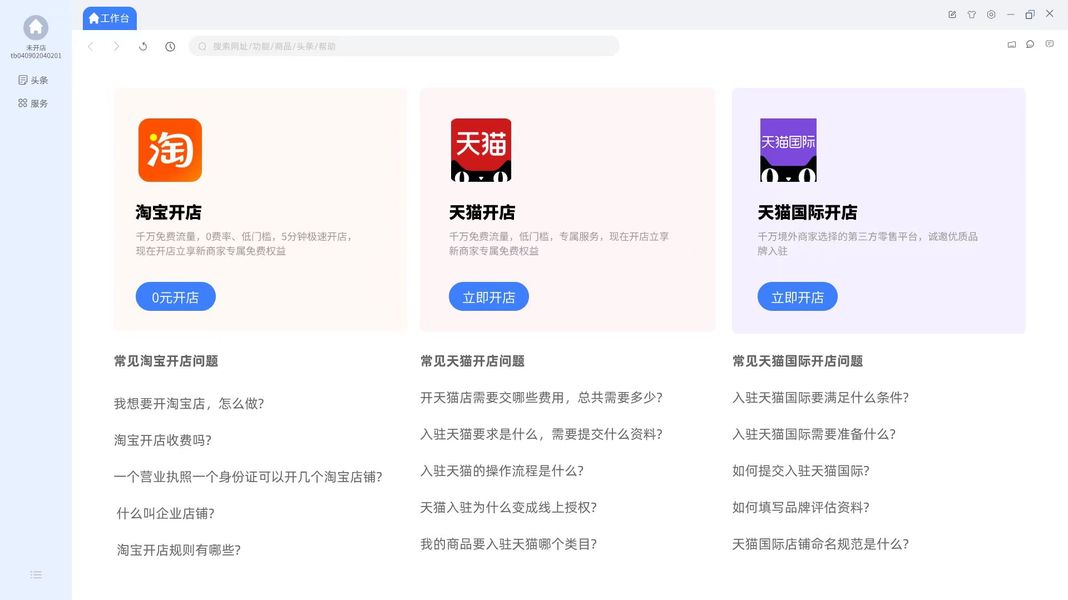The height and width of the screenshot is (600, 1068).
Task: Open the feedback edit pencil icon
Action: (x=952, y=14)
